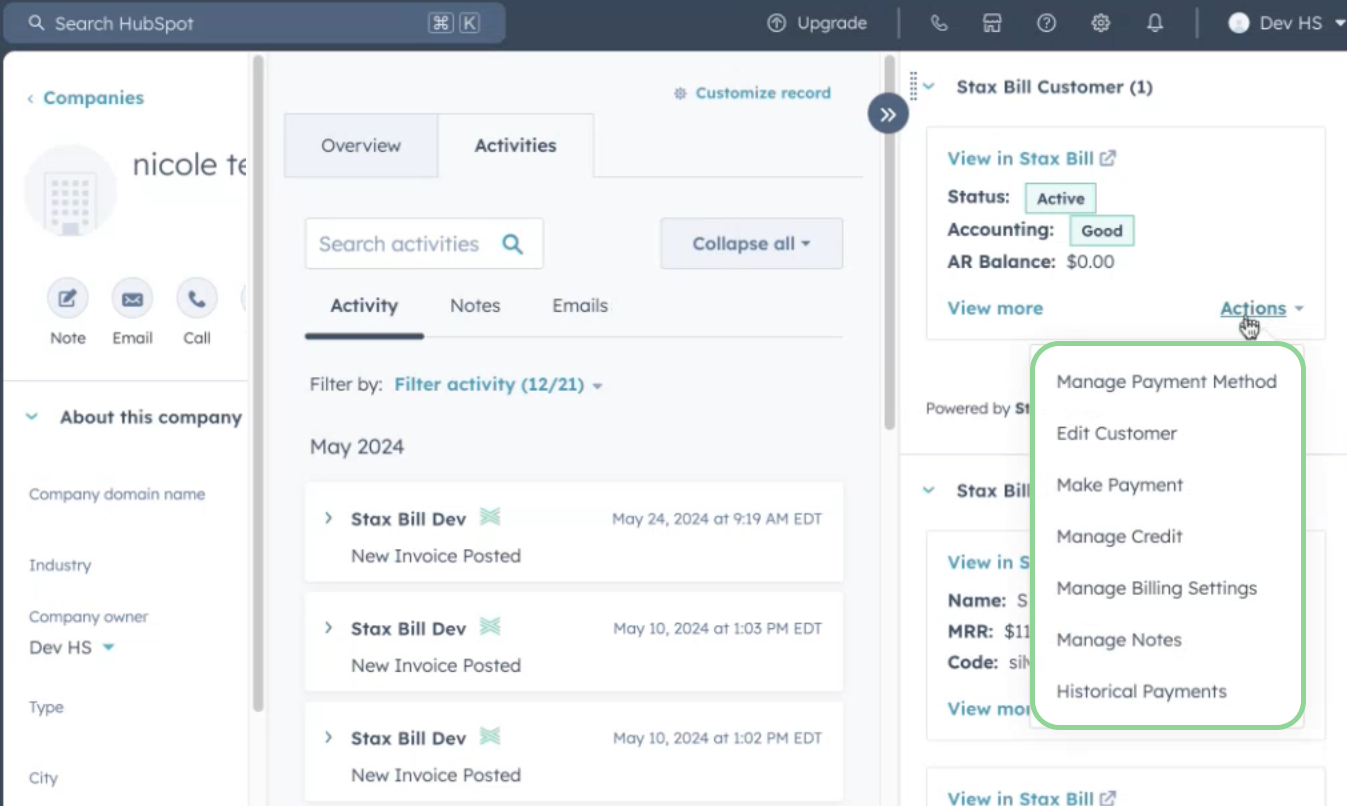Open the Company owner Dev HS dropdown
Viewport: 1347px width, 806px height.
(x=72, y=647)
